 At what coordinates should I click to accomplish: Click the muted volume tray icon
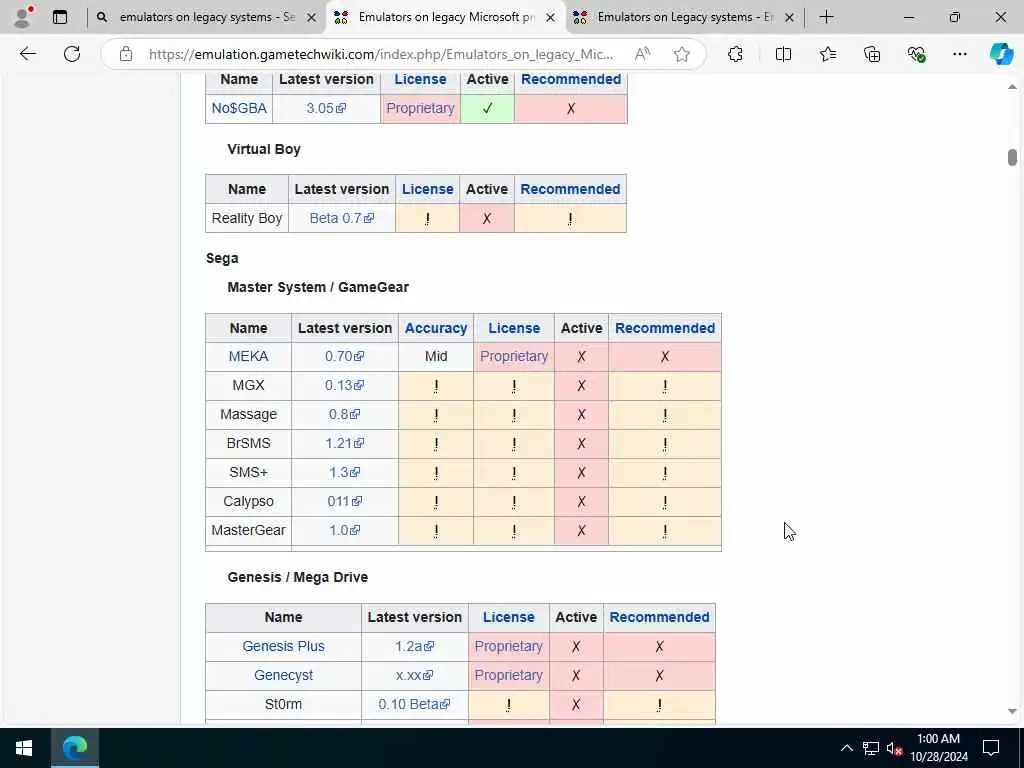(894, 748)
